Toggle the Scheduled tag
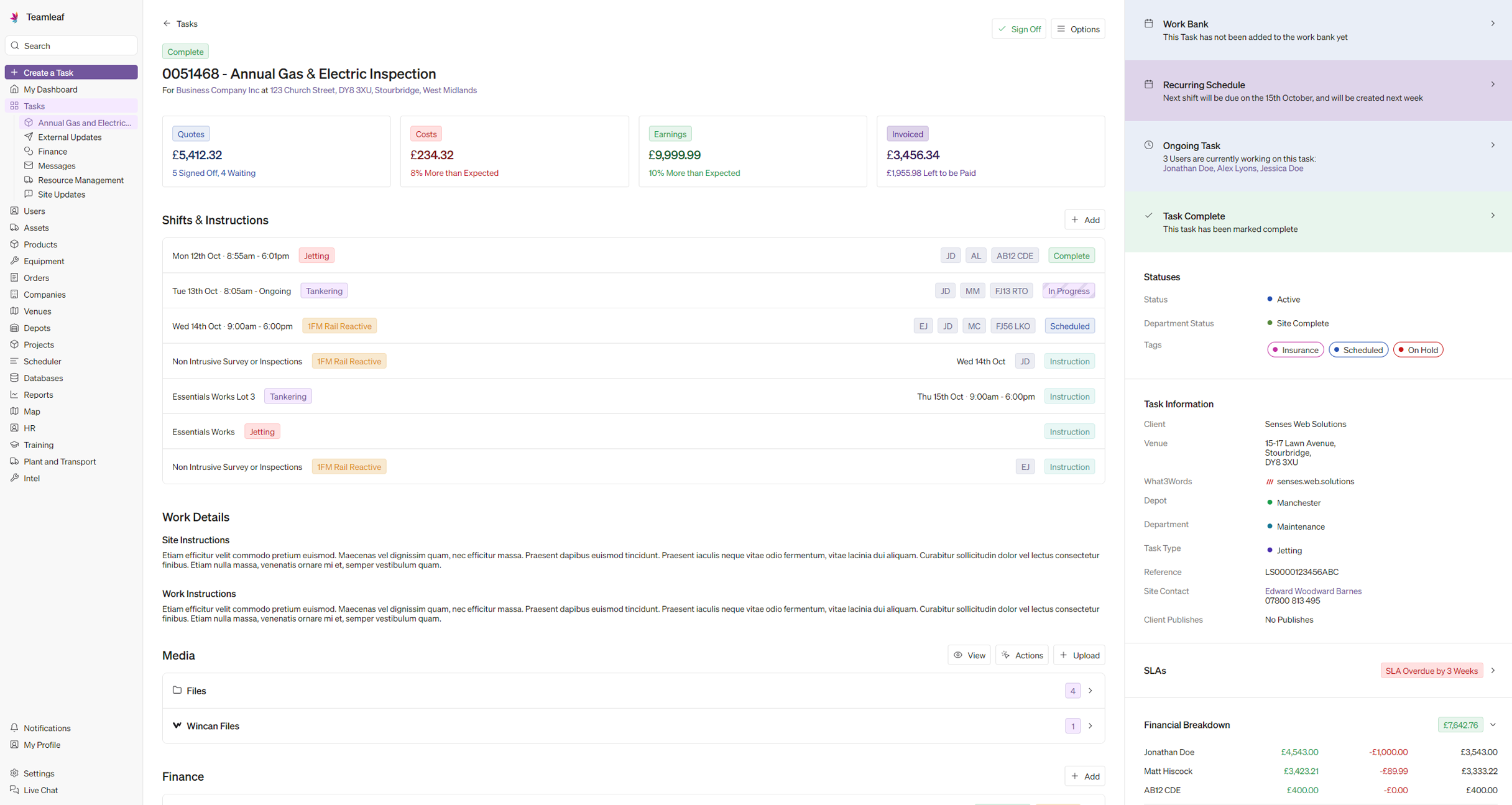Viewport: 1512px width, 805px height. point(1358,349)
